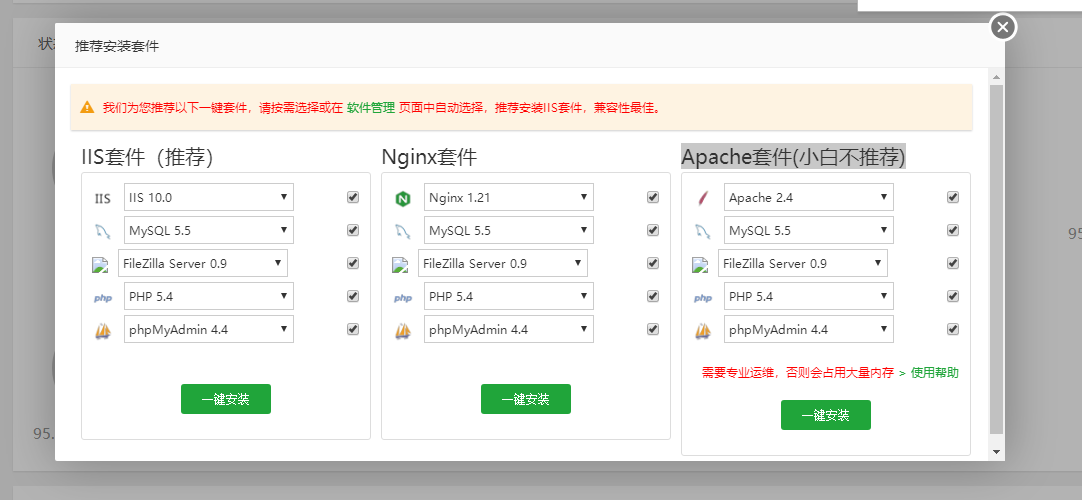Open MySQL 5.5 dropdown in IIS suite

208,230
